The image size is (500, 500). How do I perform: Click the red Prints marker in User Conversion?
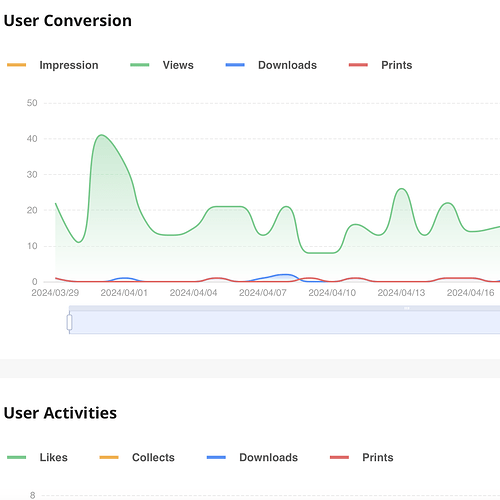pos(358,65)
